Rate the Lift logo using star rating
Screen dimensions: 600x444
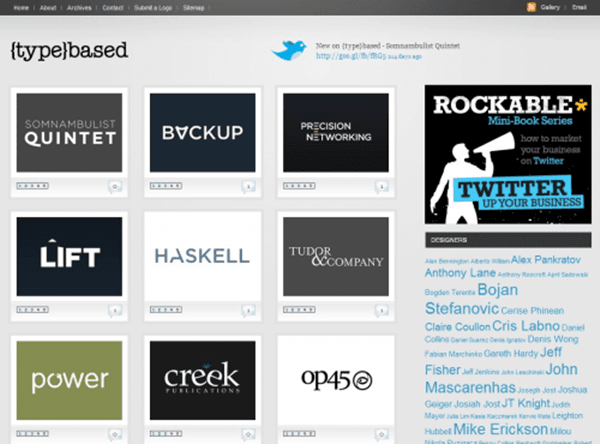click(33, 310)
